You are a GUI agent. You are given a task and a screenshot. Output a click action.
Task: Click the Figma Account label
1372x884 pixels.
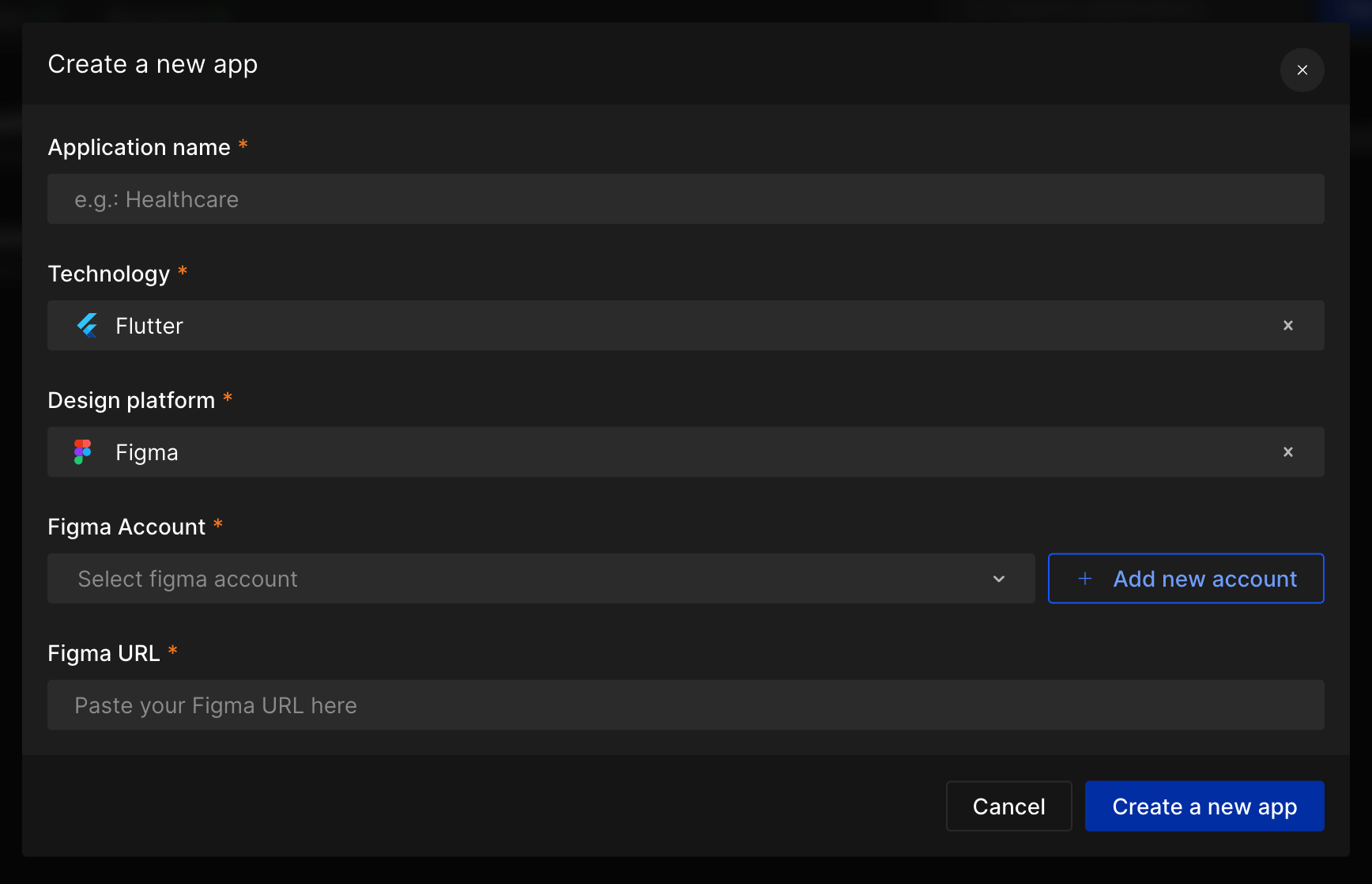[126, 527]
